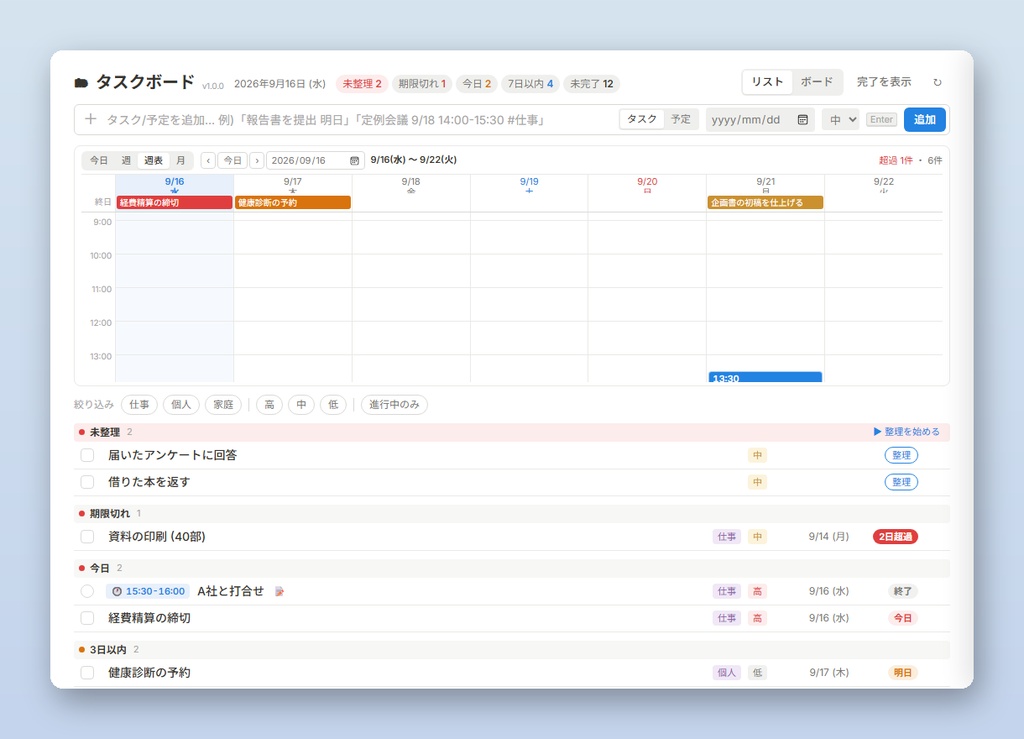
Task: Click the 9/16 column header
Action: click(x=174, y=185)
